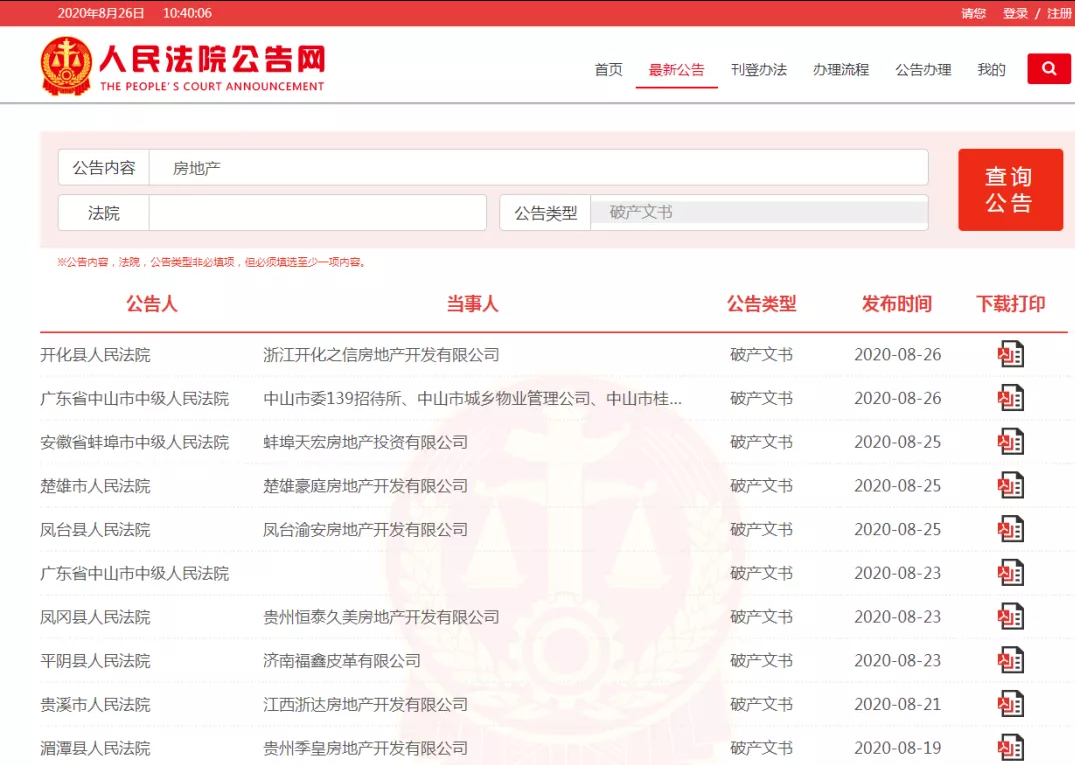Open 浙江开化之信房地产开发有限公司 entry
The width and height of the screenshot is (1075, 765).
tap(381, 355)
